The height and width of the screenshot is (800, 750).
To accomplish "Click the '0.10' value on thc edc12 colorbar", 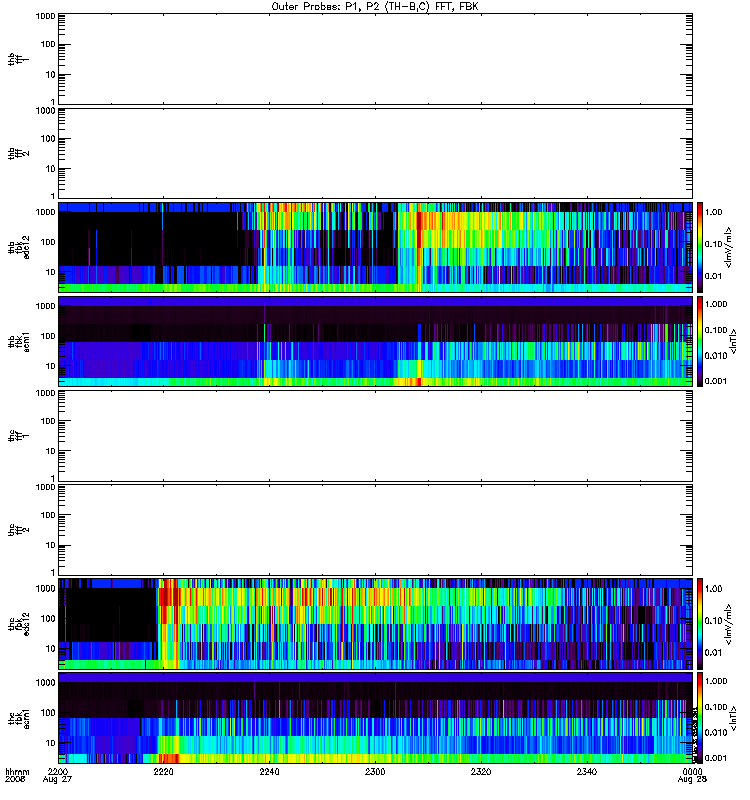I will (x=713, y=621).
